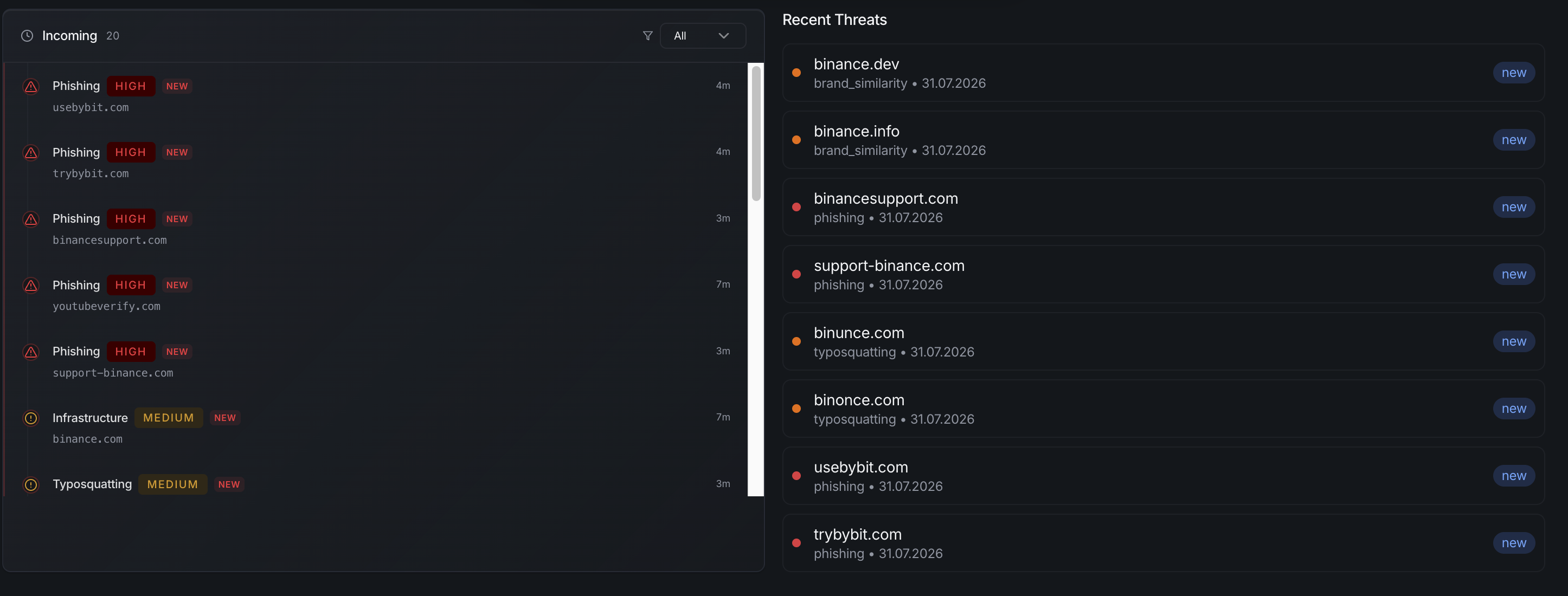Click the new badge for support-binance.com threat
1568x596 pixels.
click(1514, 274)
